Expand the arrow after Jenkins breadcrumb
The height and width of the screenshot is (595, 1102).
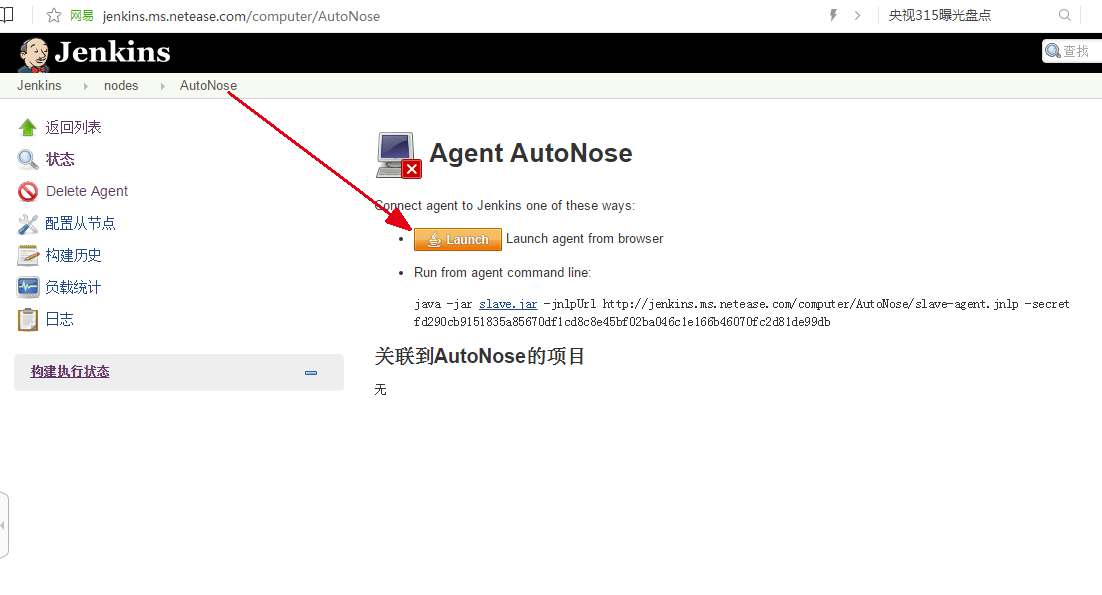pos(86,86)
